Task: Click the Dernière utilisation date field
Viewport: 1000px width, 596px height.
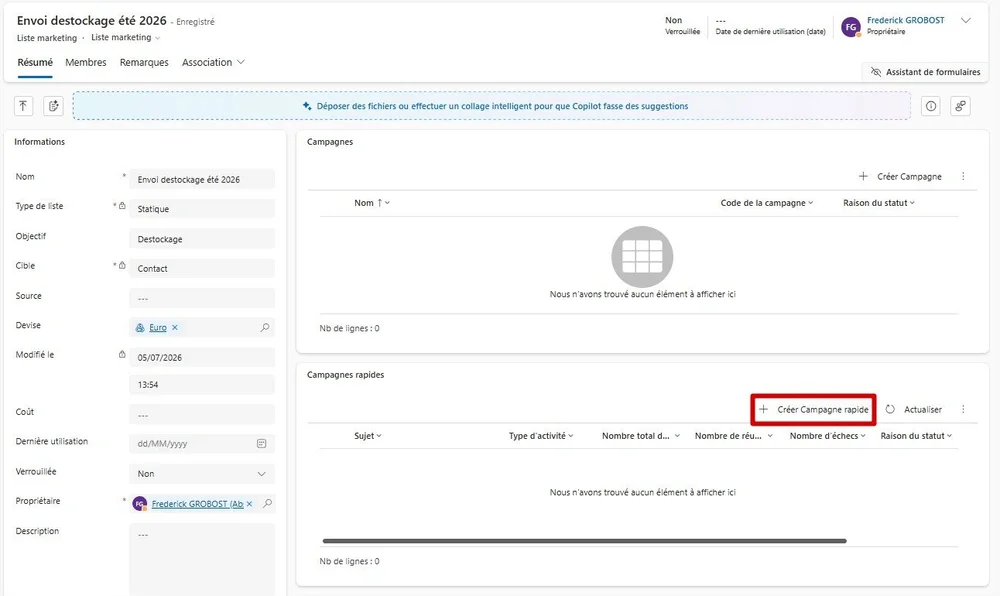Action: pyautogui.click(x=202, y=444)
